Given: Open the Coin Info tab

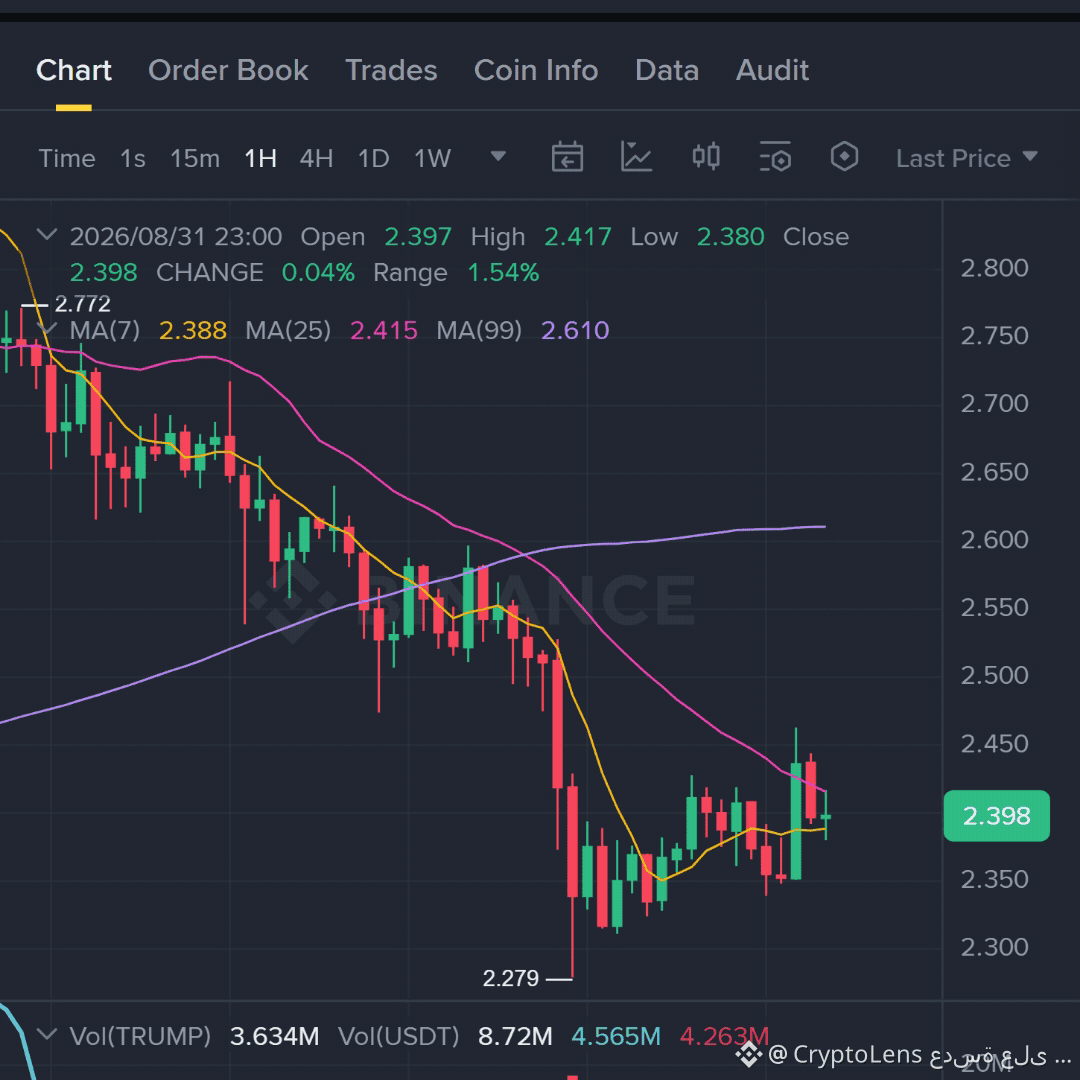Looking at the screenshot, I should [x=536, y=70].
